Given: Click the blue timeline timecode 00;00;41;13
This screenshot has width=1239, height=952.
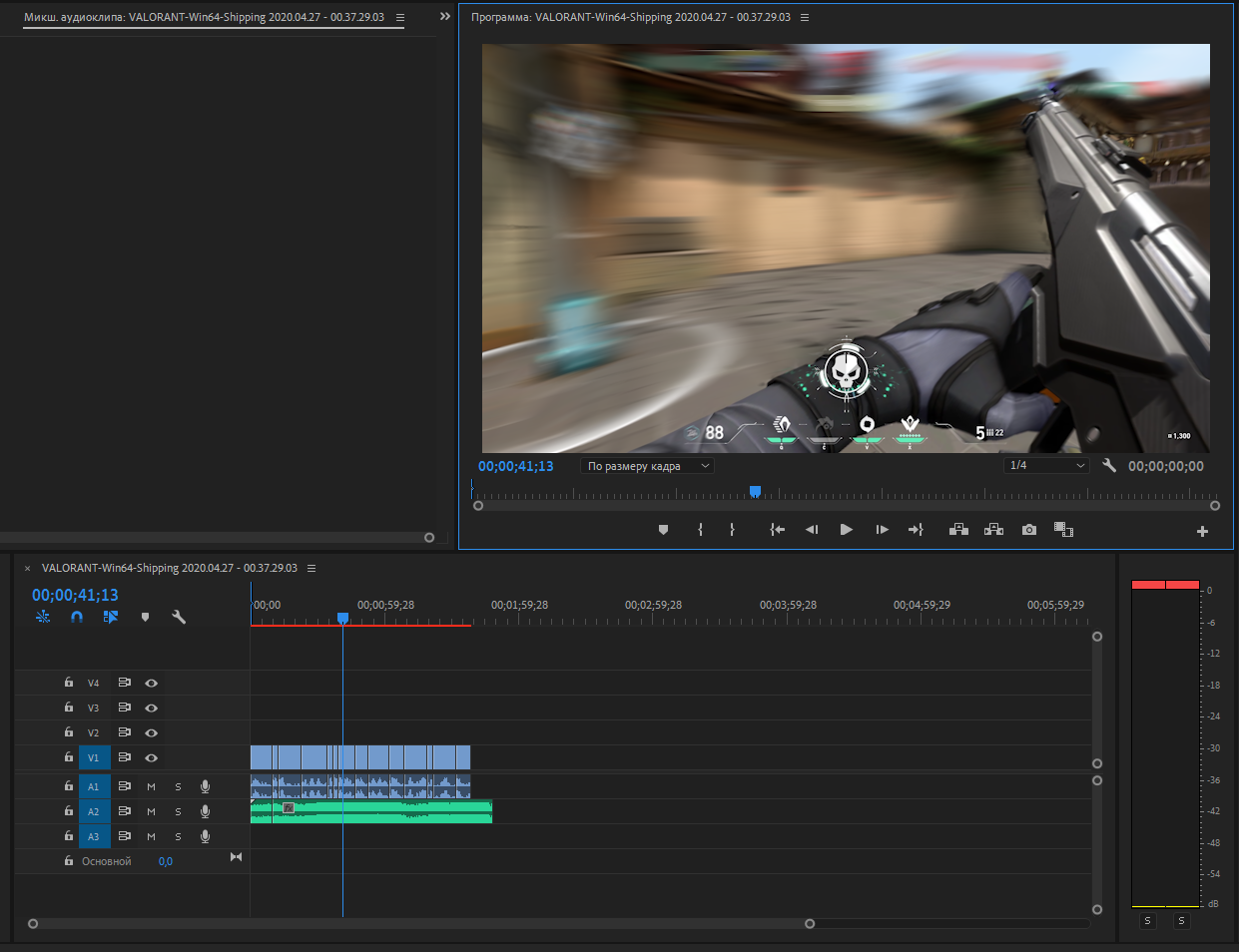Looking at the screenshot, I should point(75,595).
